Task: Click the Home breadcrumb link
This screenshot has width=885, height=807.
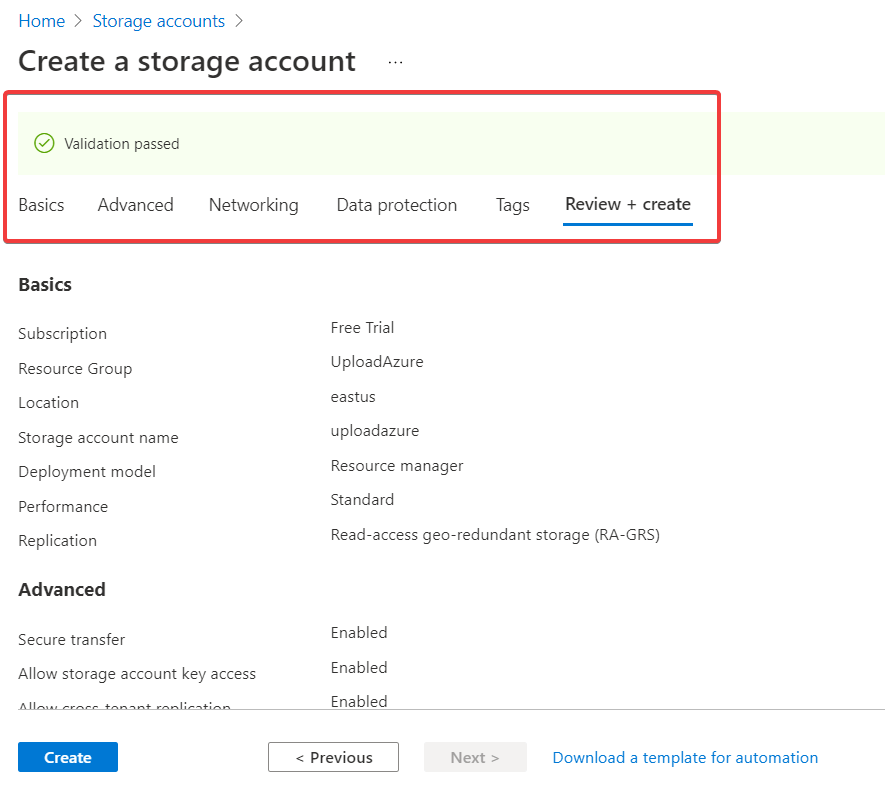Action: tap(41, 21)
